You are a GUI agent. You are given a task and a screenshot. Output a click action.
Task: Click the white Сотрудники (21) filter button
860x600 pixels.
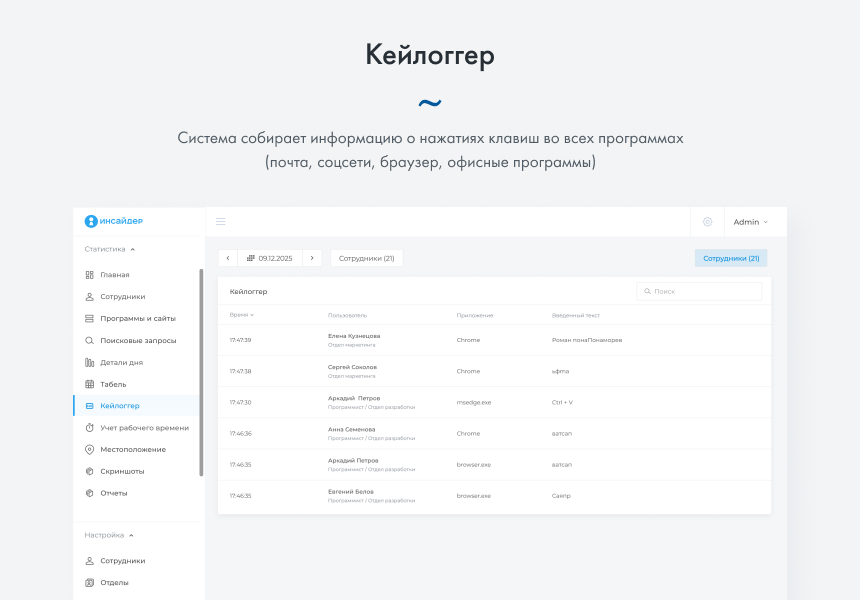point(366,258)
